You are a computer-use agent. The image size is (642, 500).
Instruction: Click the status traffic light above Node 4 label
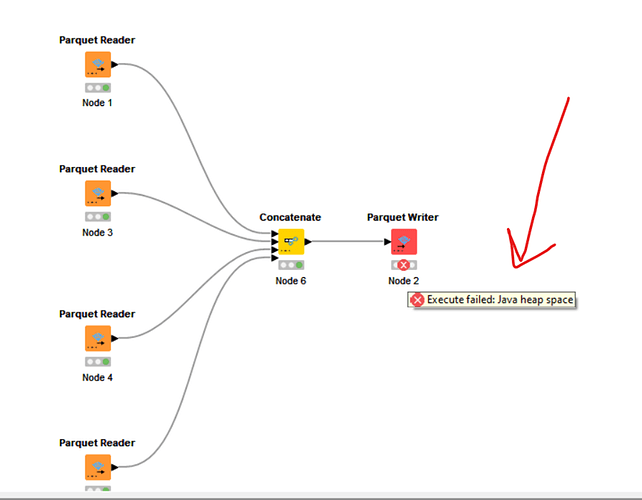click(x=97, y=361)
